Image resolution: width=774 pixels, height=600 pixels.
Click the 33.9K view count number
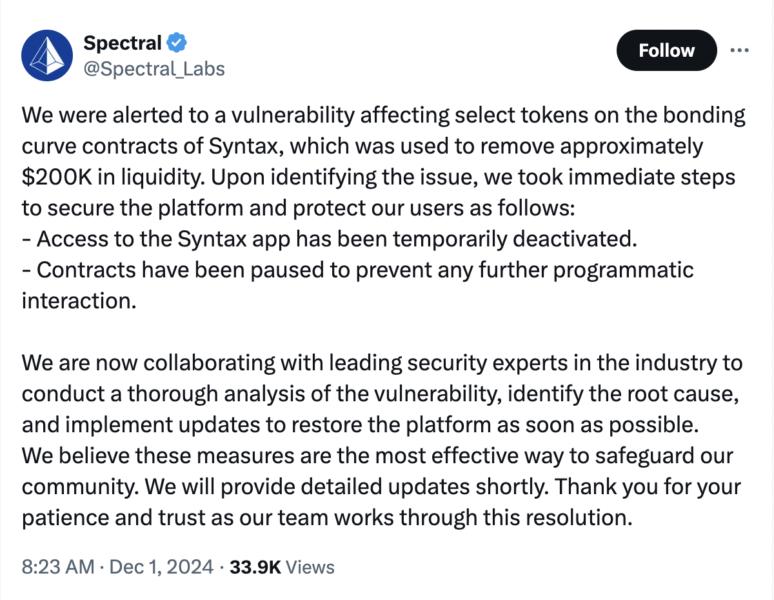tap(255, 567)
